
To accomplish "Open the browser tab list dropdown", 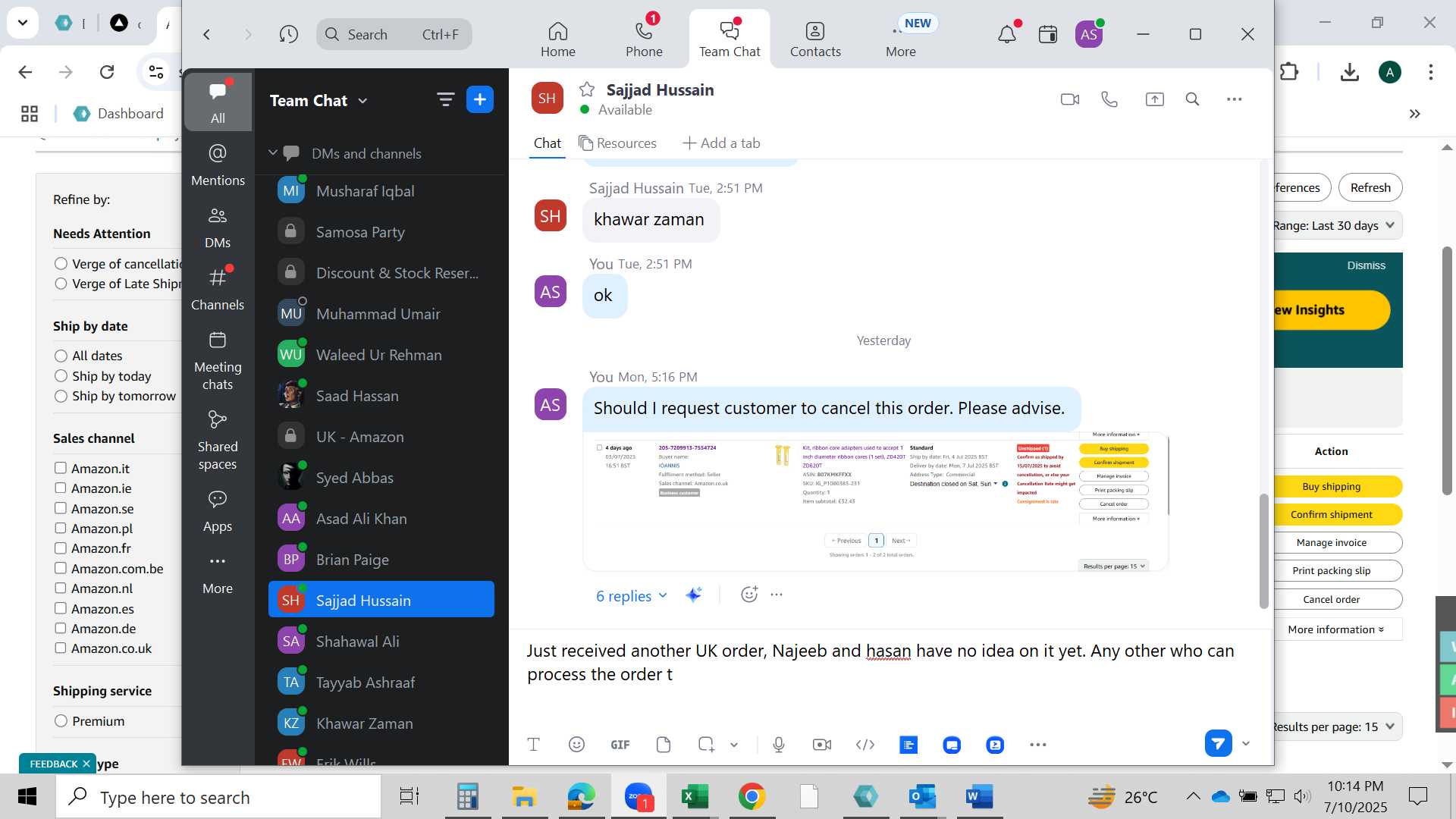I will pos(23,23).
